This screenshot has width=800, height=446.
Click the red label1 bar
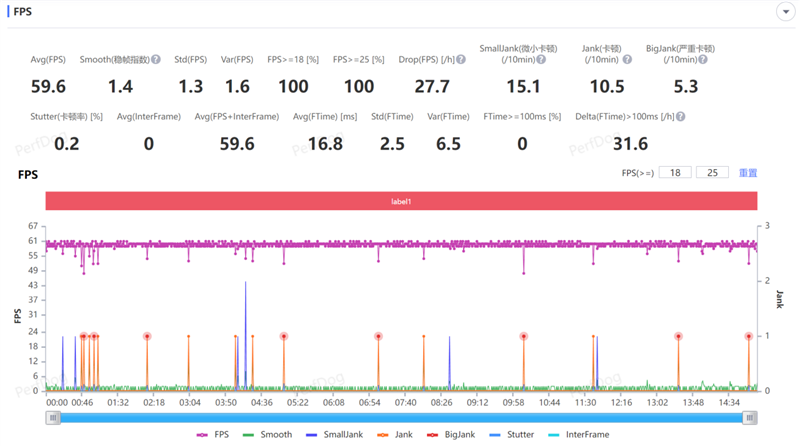click(401, 201)
